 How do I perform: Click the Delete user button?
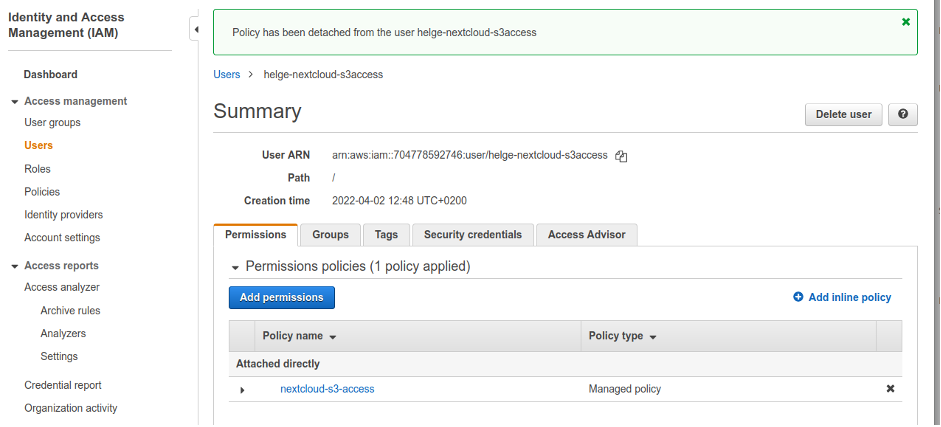843,115
